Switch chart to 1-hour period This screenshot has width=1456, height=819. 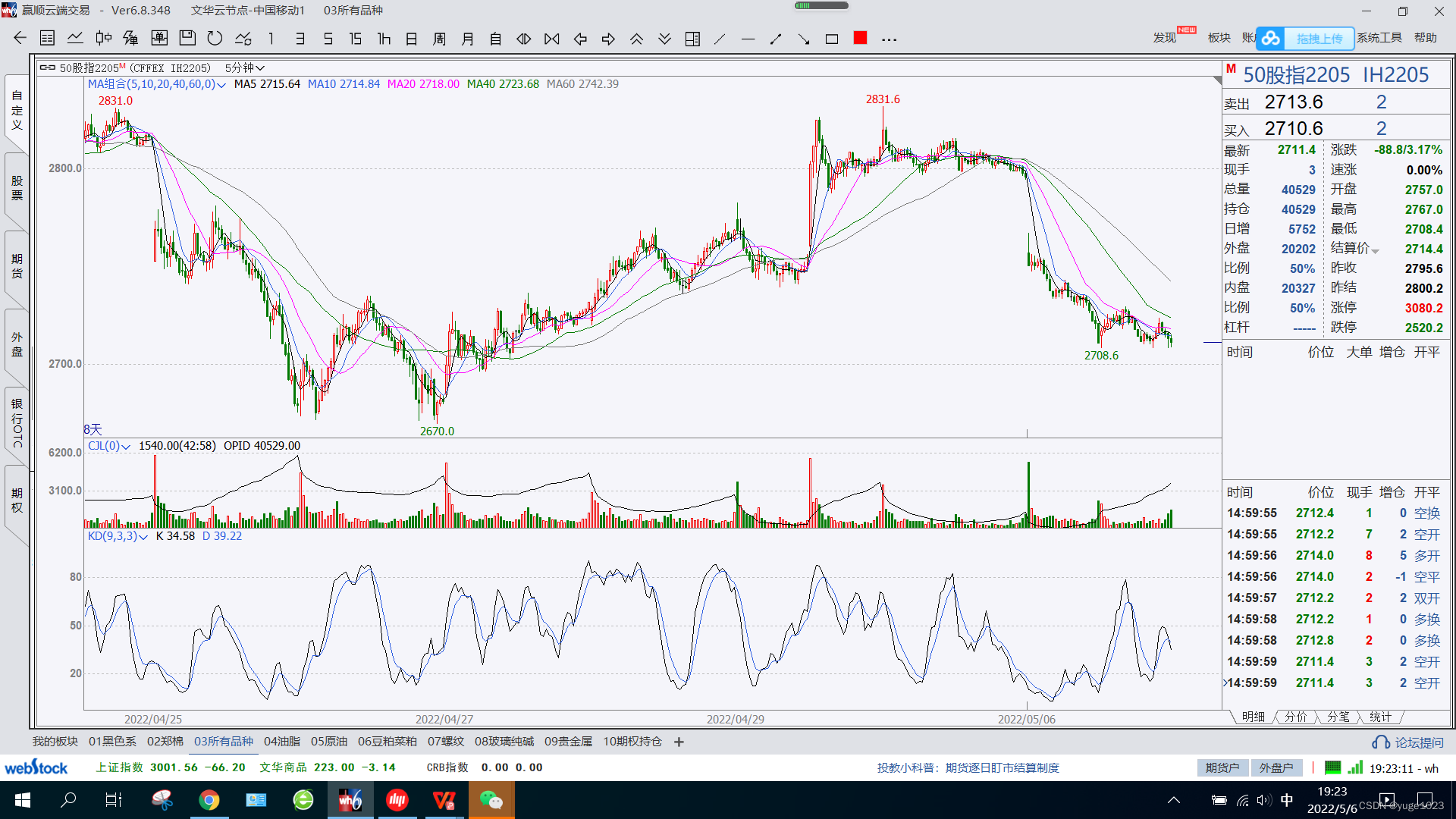click(x=384, y=39)
